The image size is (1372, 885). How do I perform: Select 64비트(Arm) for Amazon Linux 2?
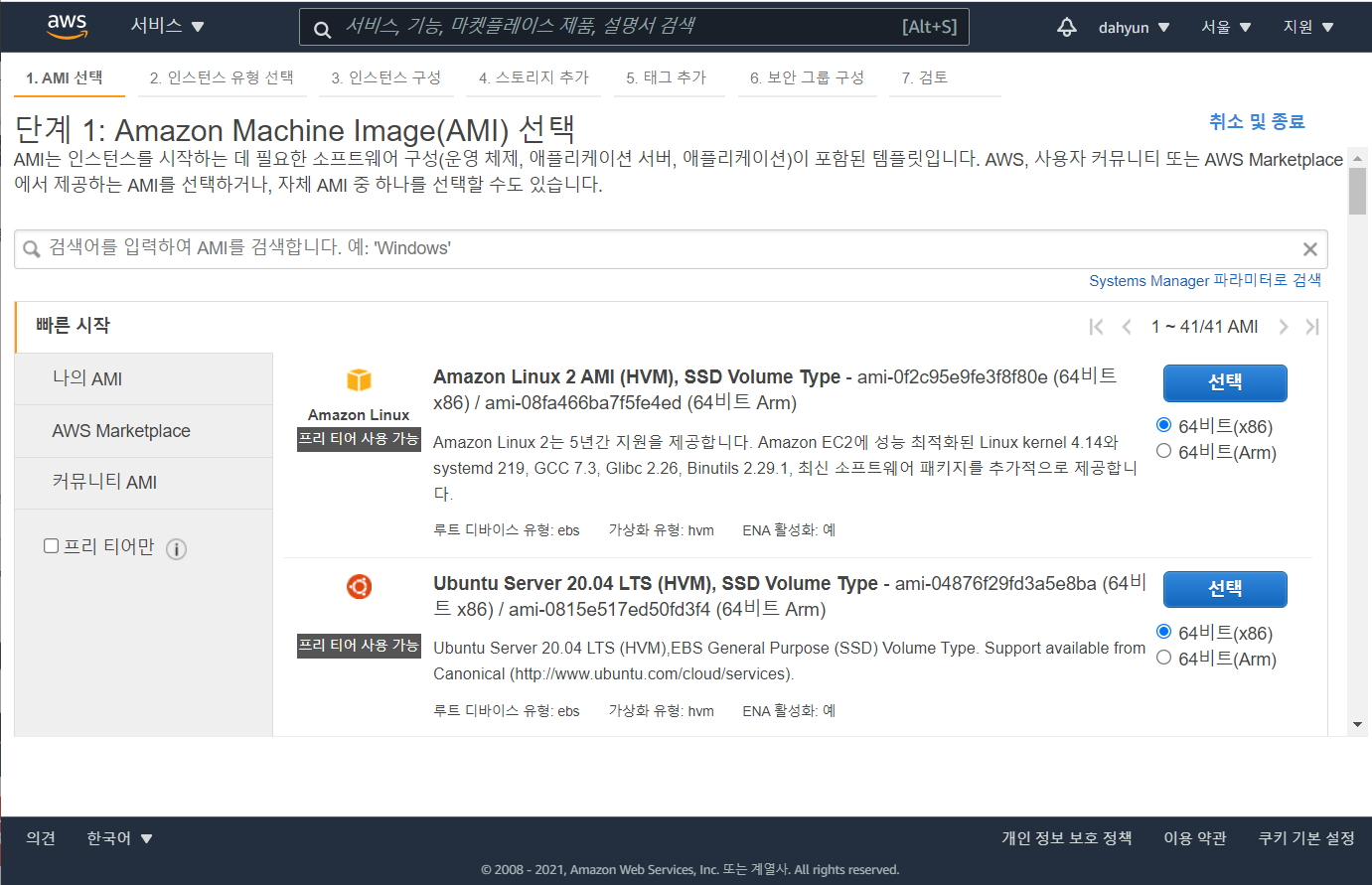1164,451
